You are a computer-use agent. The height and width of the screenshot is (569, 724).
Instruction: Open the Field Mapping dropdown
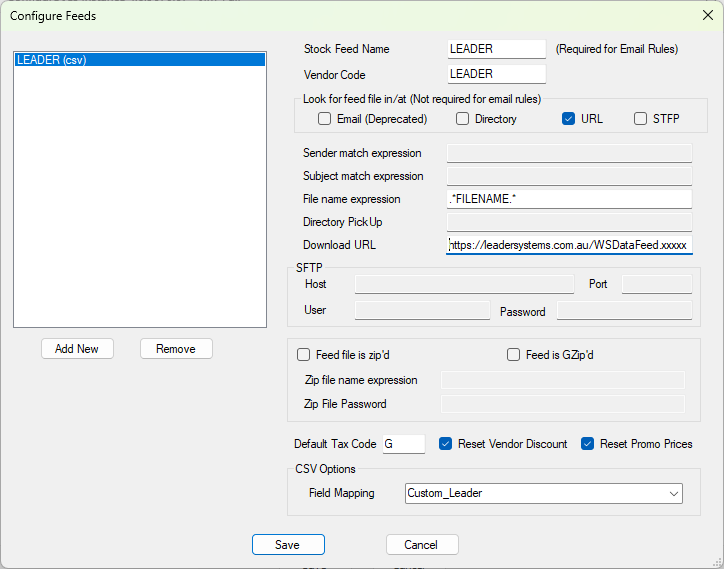[x=543, y=493]
